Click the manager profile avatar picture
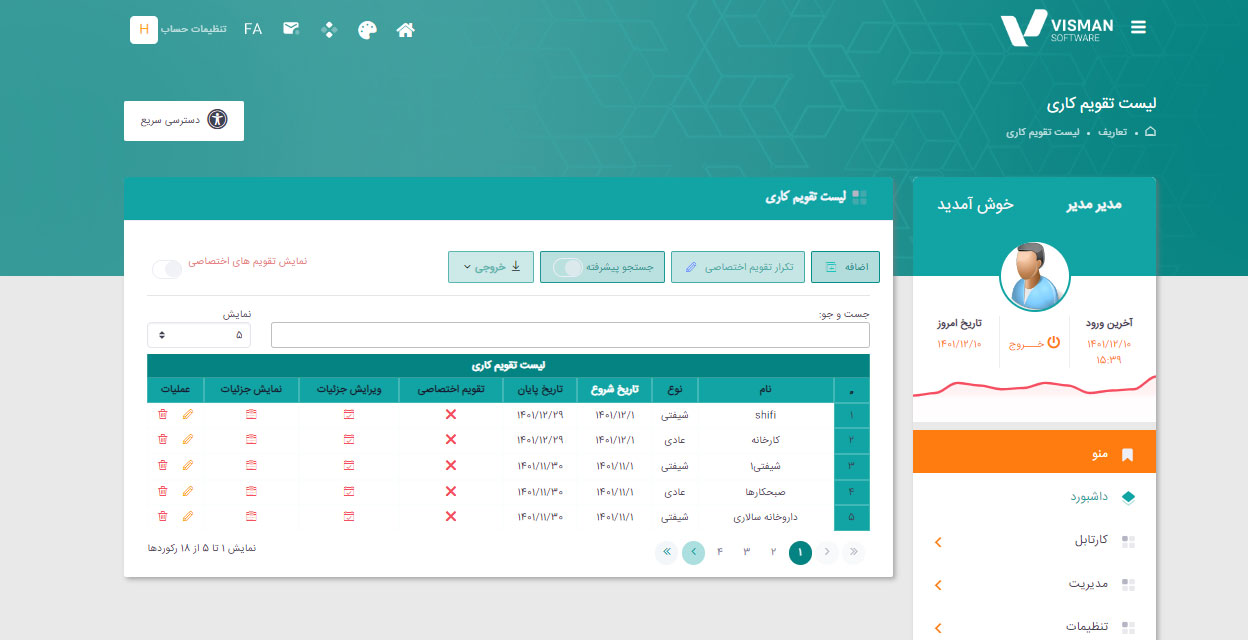 tap(1035, 277)
